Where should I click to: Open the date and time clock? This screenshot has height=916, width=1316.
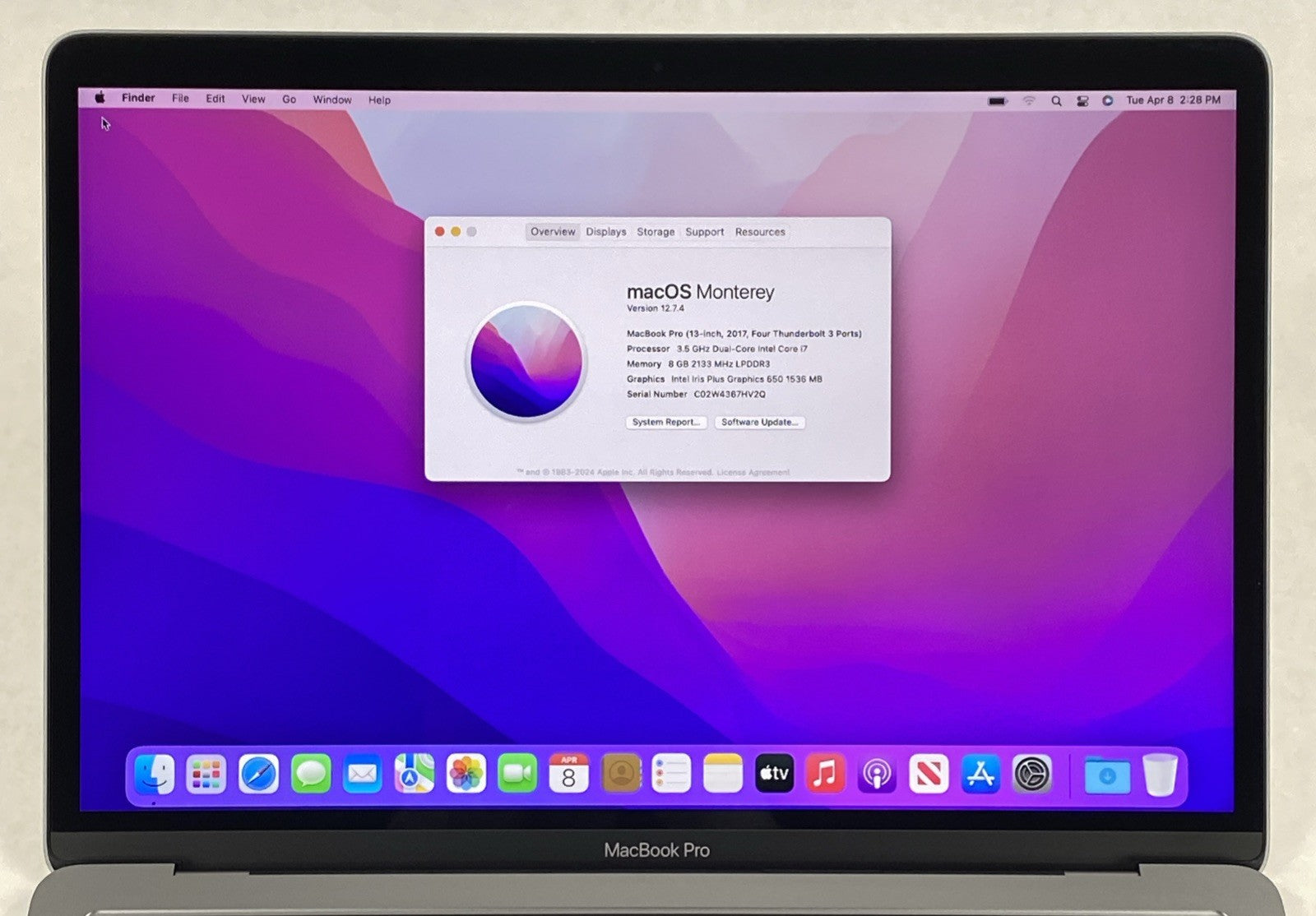1174,100
